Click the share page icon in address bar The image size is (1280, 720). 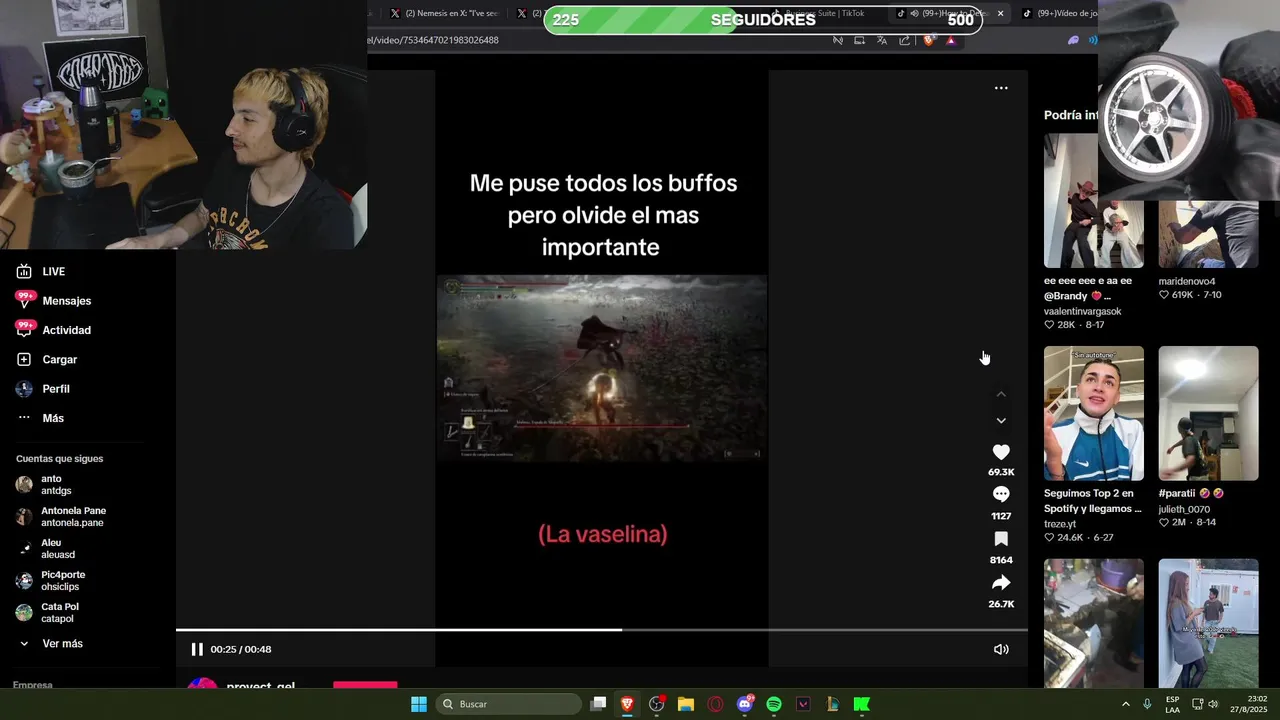[x=905, y=40]
